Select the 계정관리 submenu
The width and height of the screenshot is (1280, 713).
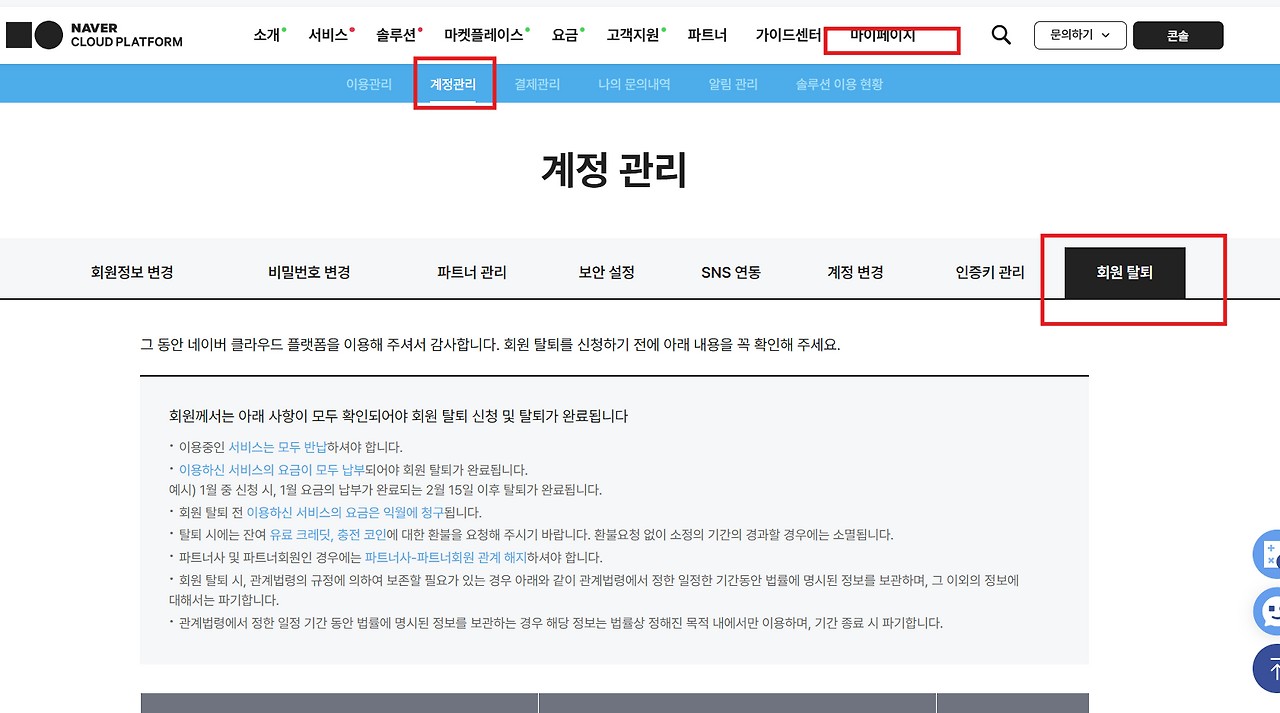click(x=453, y=85)
